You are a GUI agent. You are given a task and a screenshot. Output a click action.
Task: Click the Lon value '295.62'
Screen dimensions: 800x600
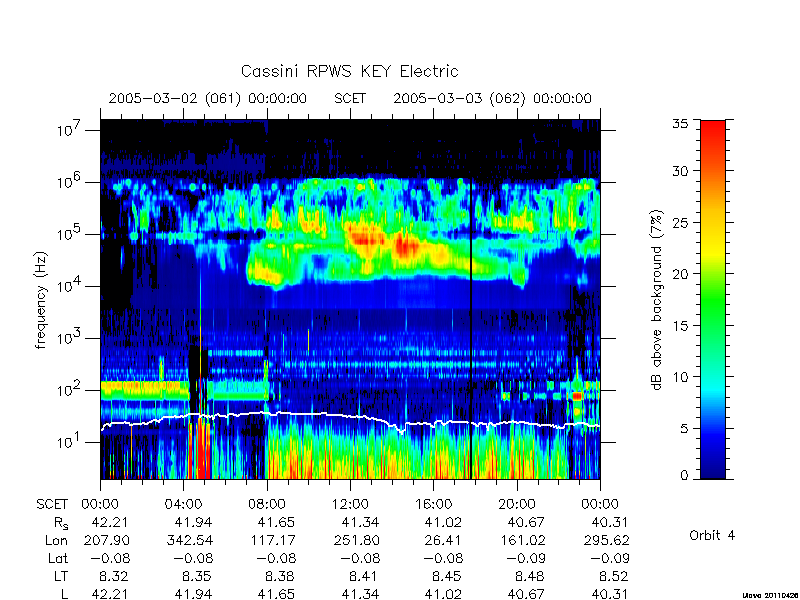[x=606, y=540]
